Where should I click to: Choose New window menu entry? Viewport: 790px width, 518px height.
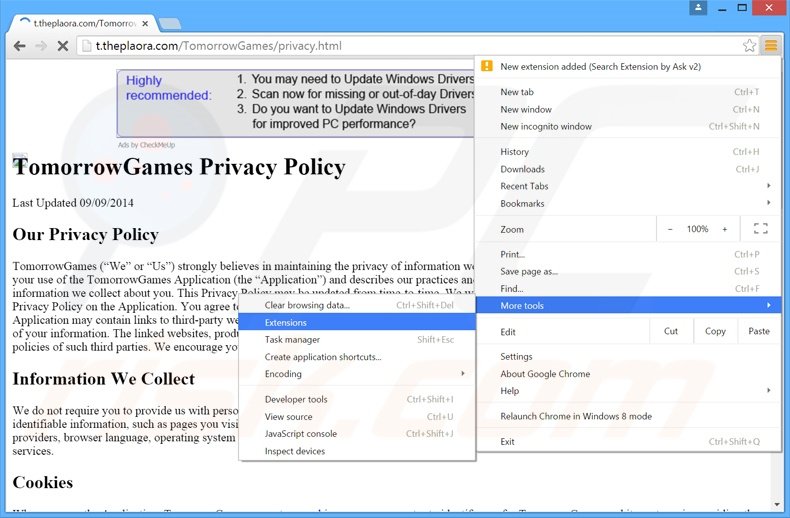(x=629, y=109)
